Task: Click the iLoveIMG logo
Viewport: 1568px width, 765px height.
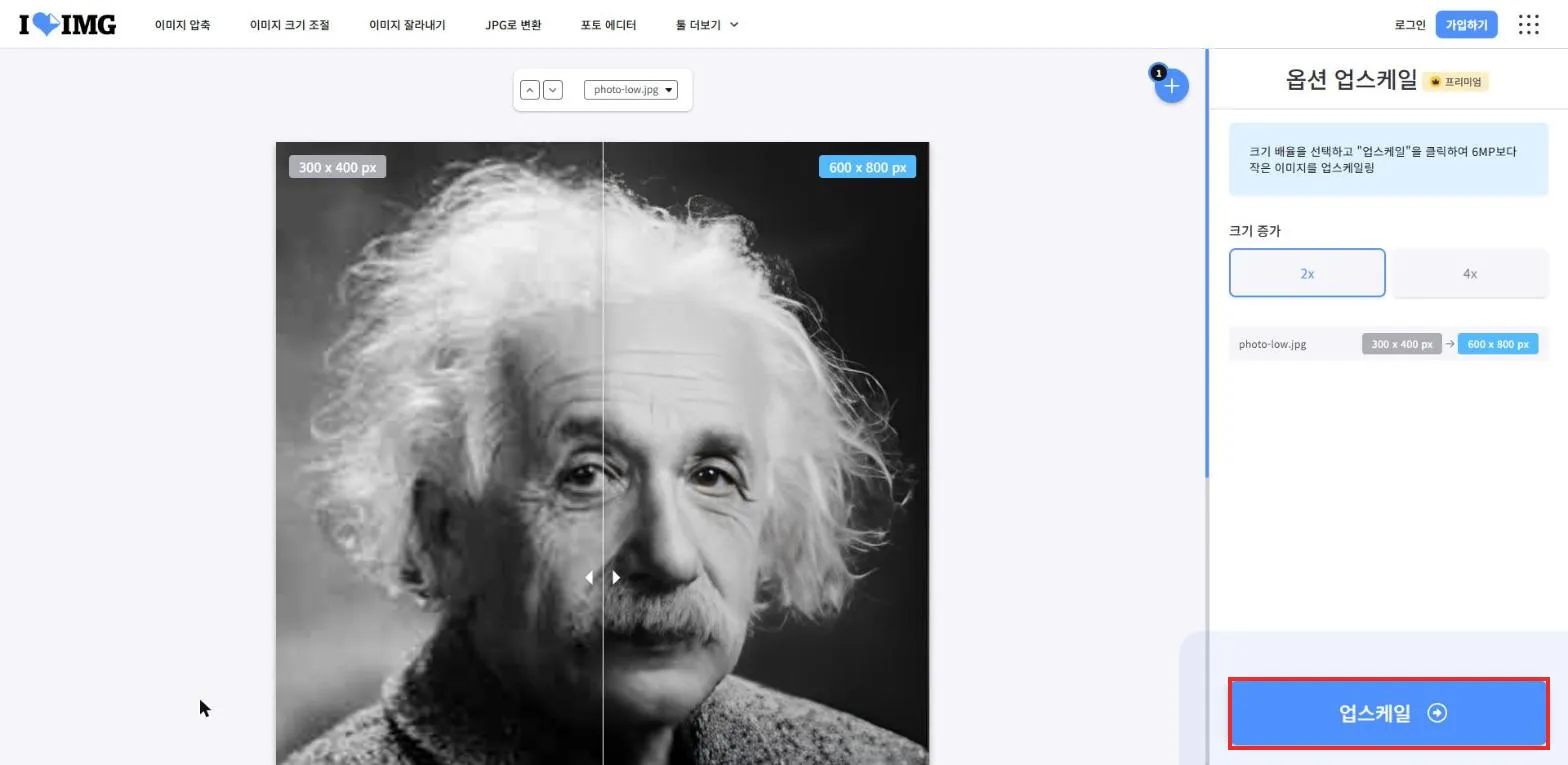Action: [67, 24]
